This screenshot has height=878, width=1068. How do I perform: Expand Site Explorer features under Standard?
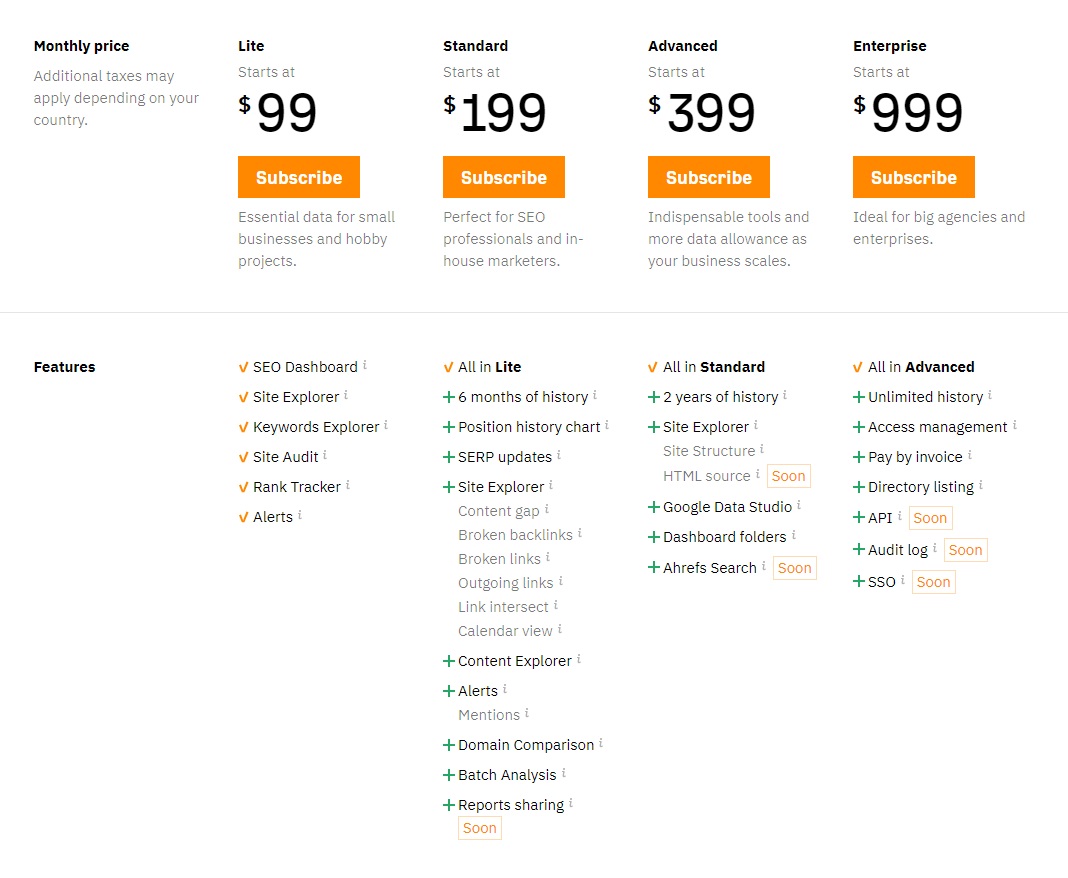(448, 486)
